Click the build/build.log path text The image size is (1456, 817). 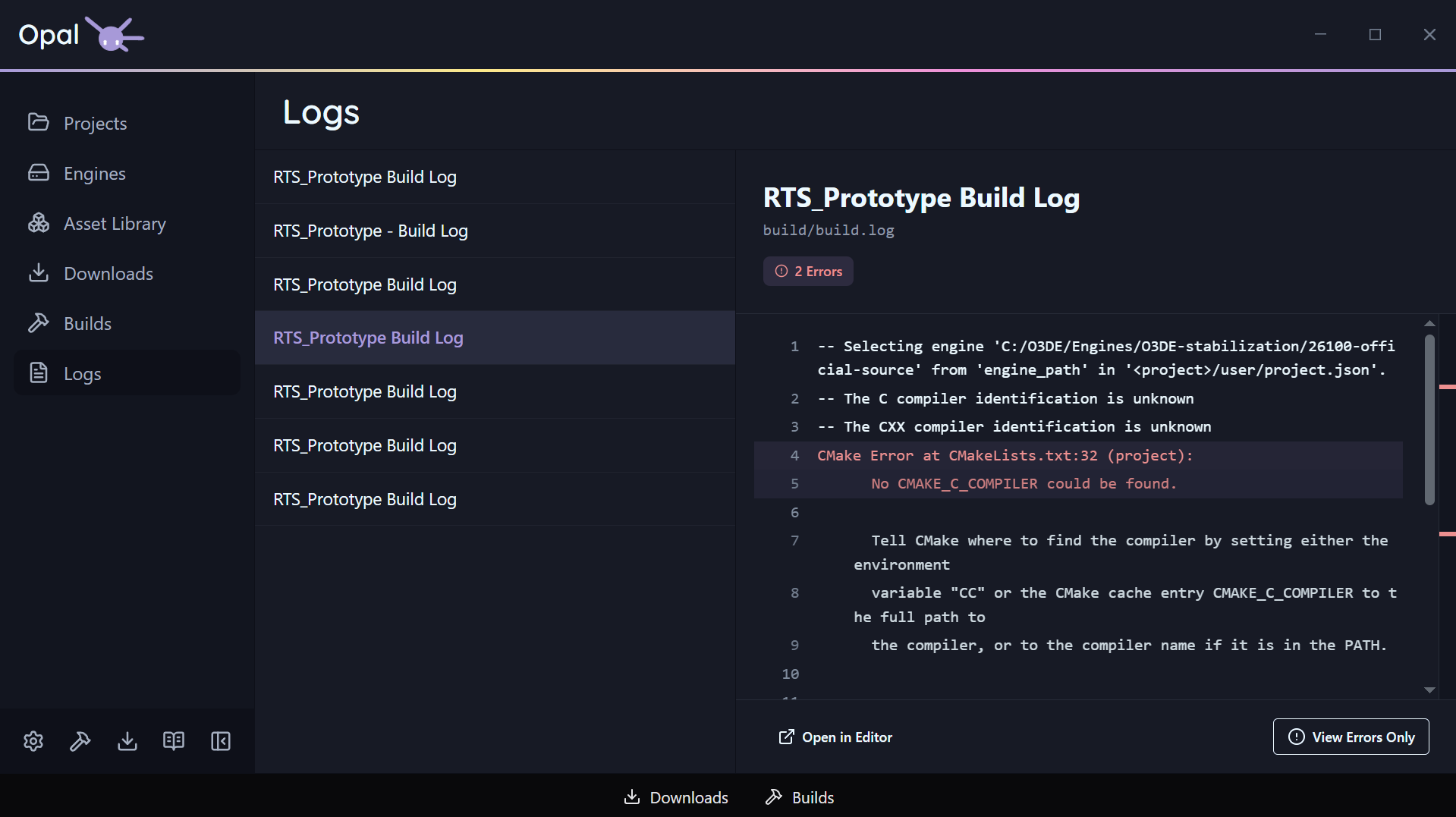tap(829, 230)
